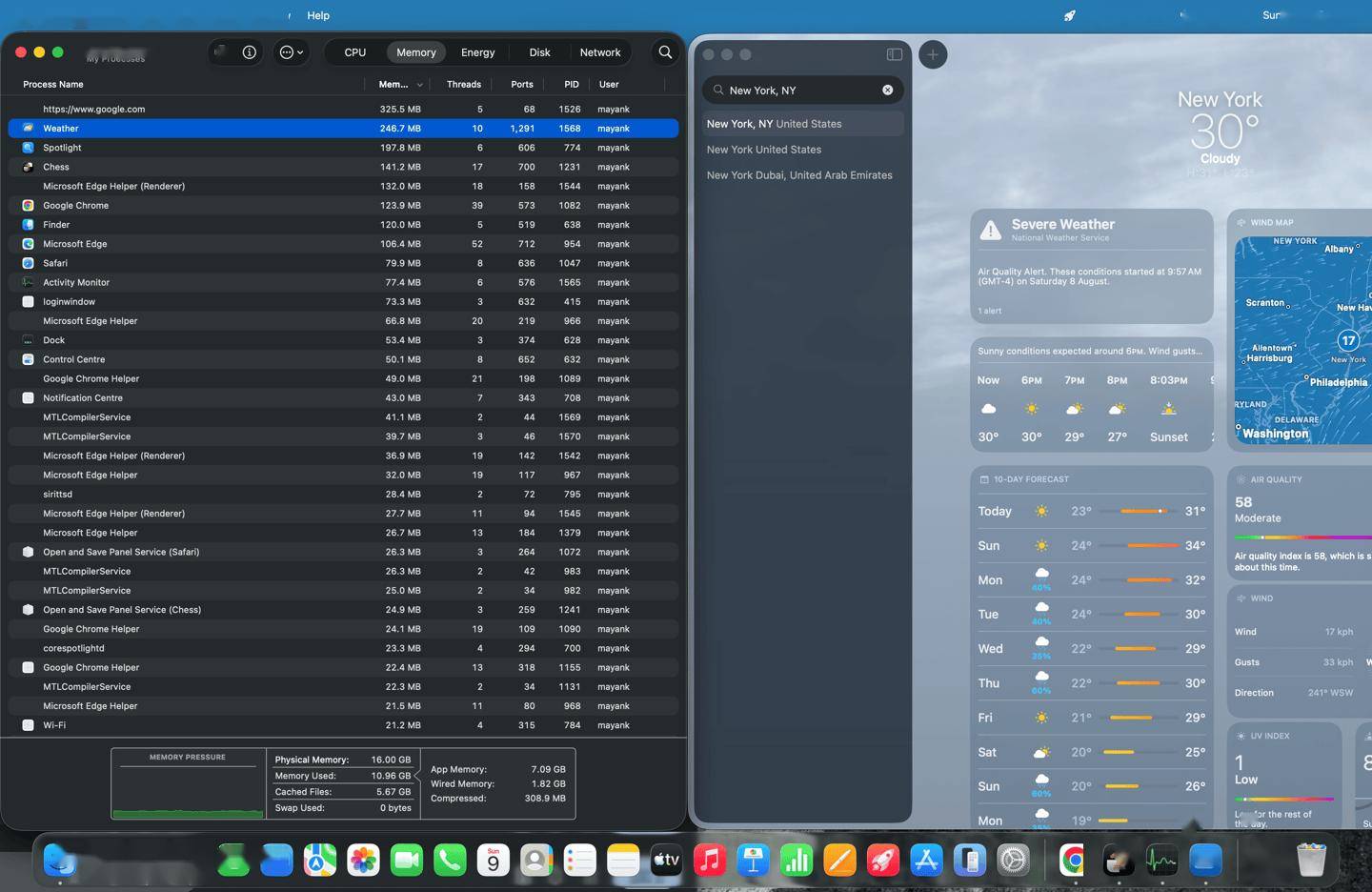
Task: Launch FaceTime from the Dock
Action: coord(407,860)
